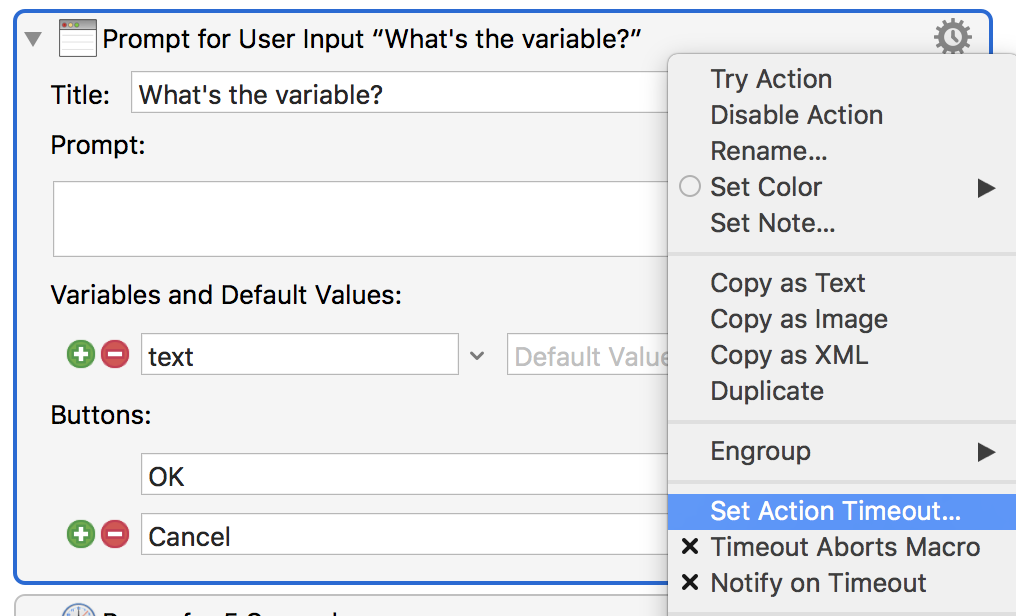This screenshot has height=616, width=1016.
Task: Expand the Set Color submenu arrow
Action: [x=986, y=188]
